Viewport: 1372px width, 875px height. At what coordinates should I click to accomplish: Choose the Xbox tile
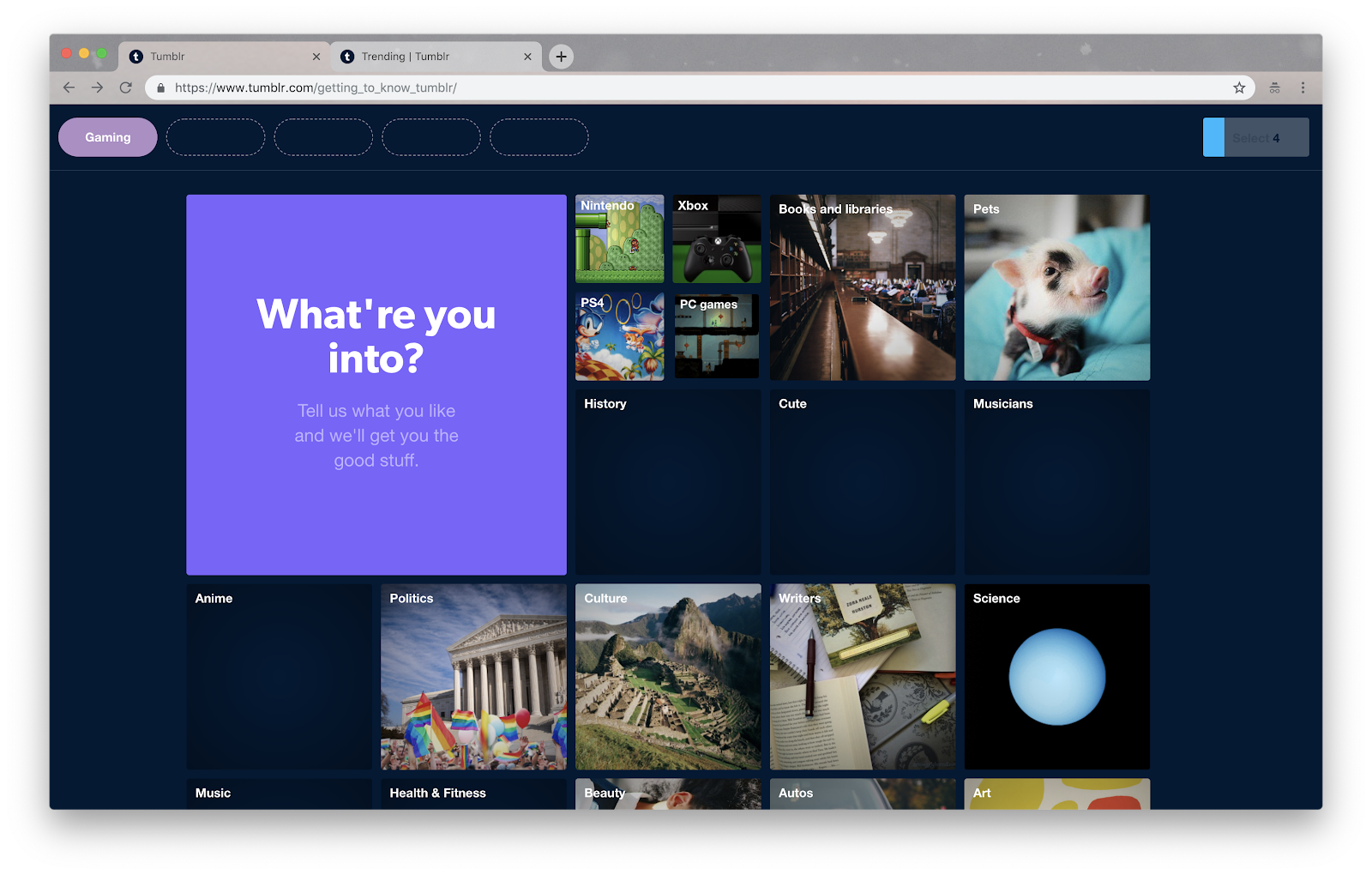point(717,238)
